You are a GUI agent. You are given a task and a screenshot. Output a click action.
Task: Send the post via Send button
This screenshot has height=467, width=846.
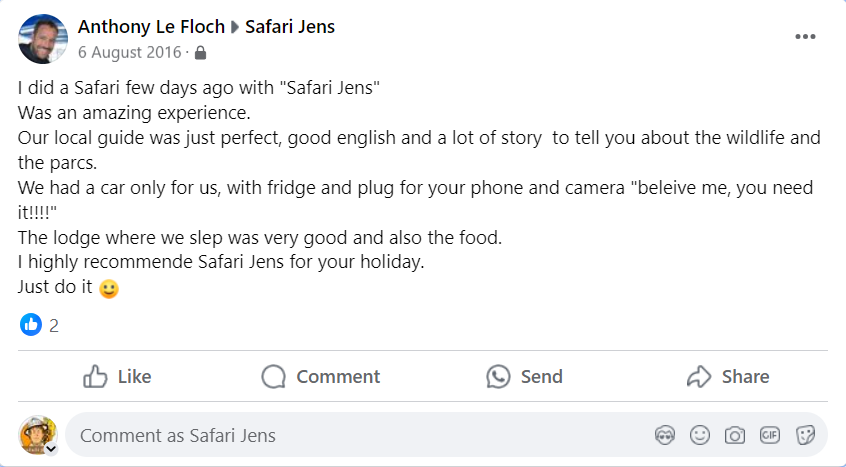[524, 376]
